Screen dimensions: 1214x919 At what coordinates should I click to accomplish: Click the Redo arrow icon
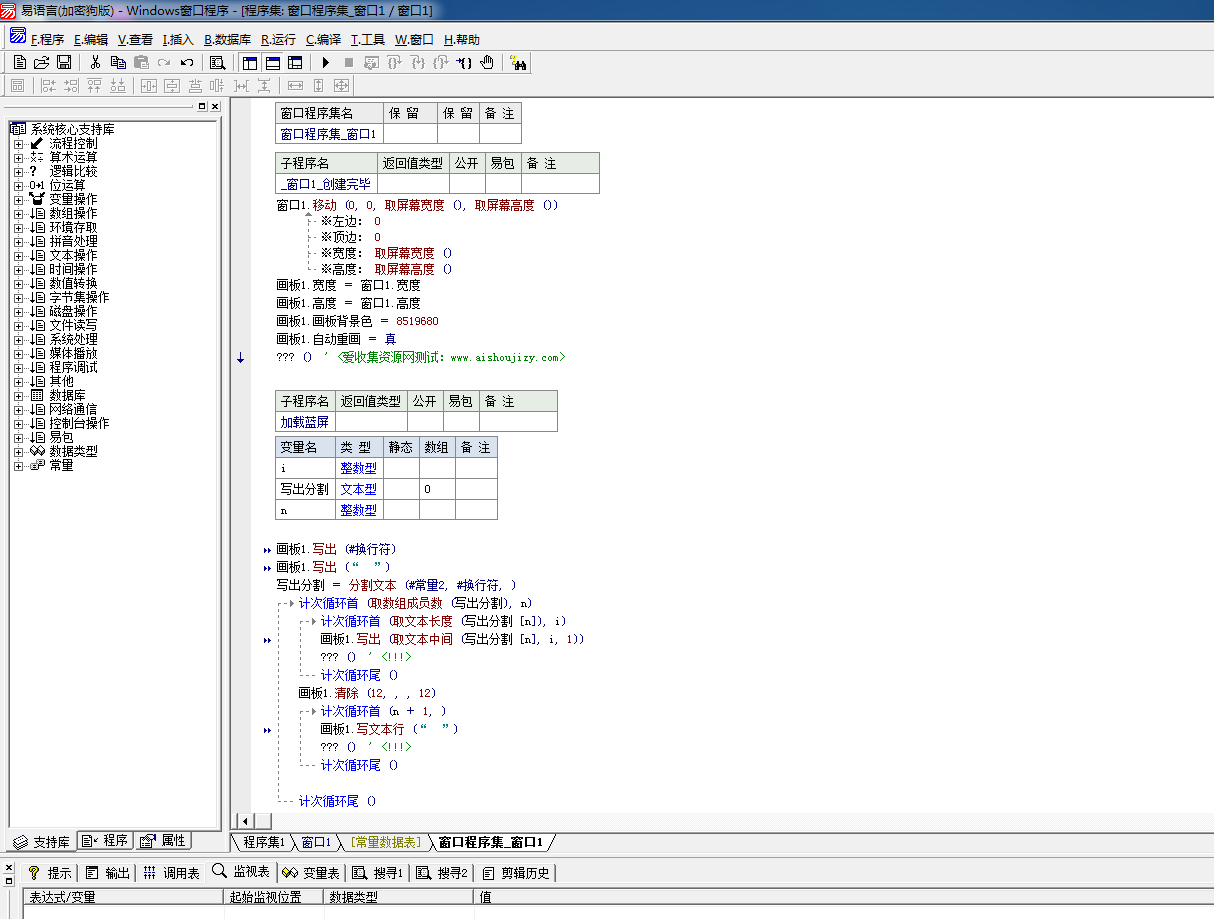pos(164,62)
